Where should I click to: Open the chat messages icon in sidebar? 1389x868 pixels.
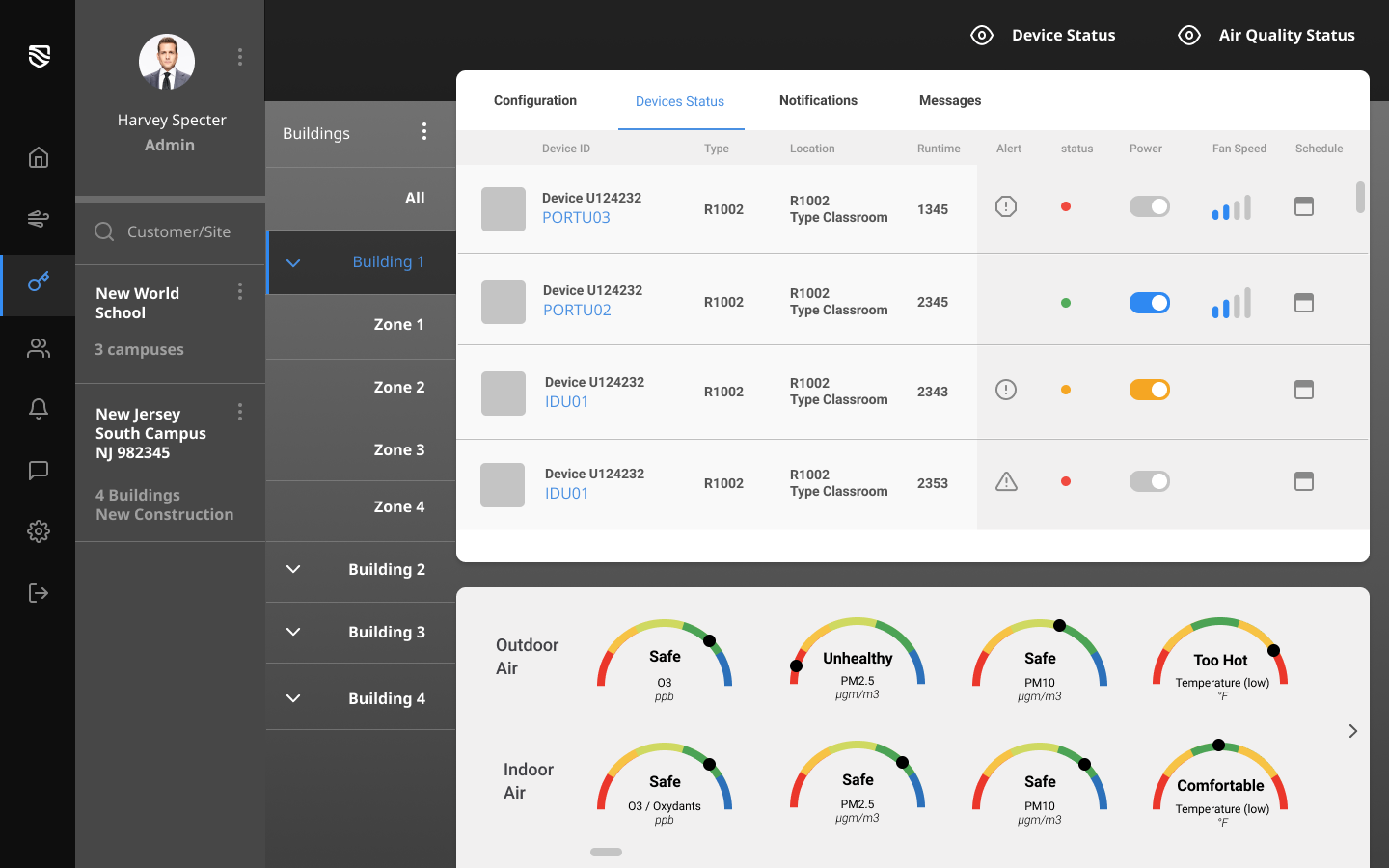pyautogui.click(x=38, y=471)
